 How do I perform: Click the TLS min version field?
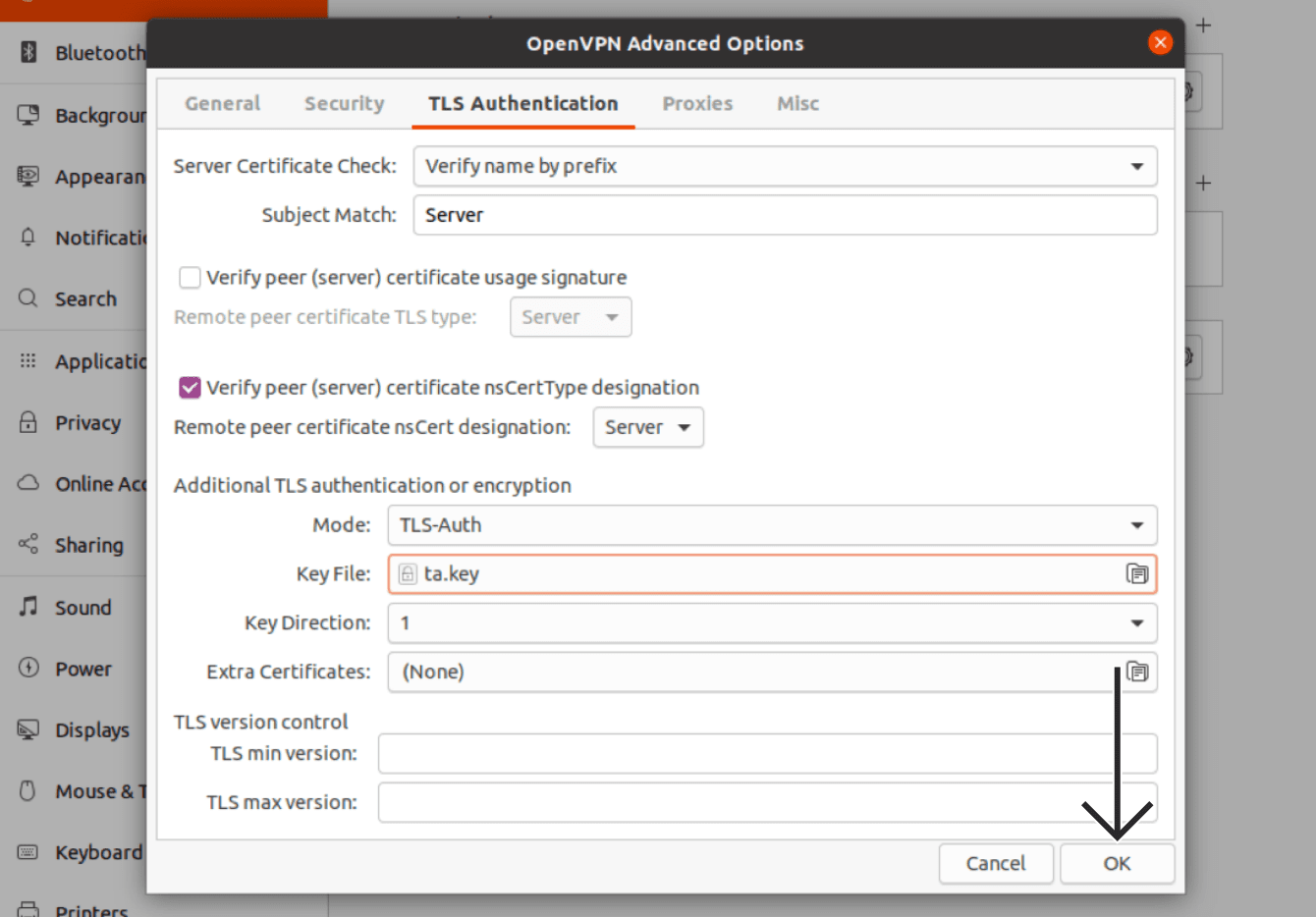pyautogui.click(x=767, y=753)
